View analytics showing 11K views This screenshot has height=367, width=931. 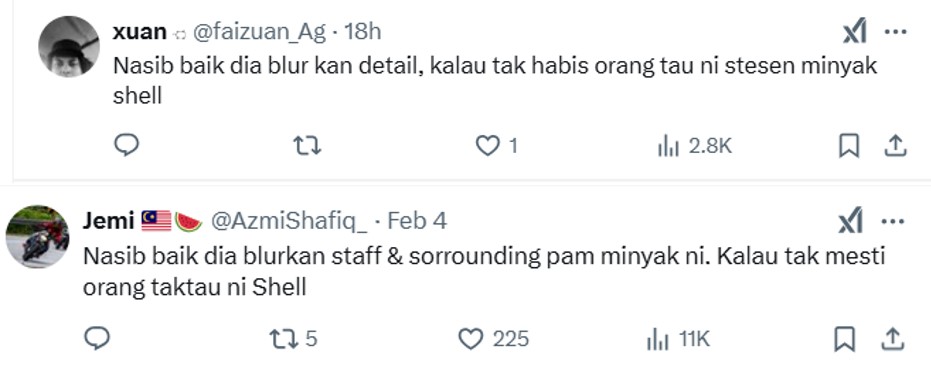678,340
